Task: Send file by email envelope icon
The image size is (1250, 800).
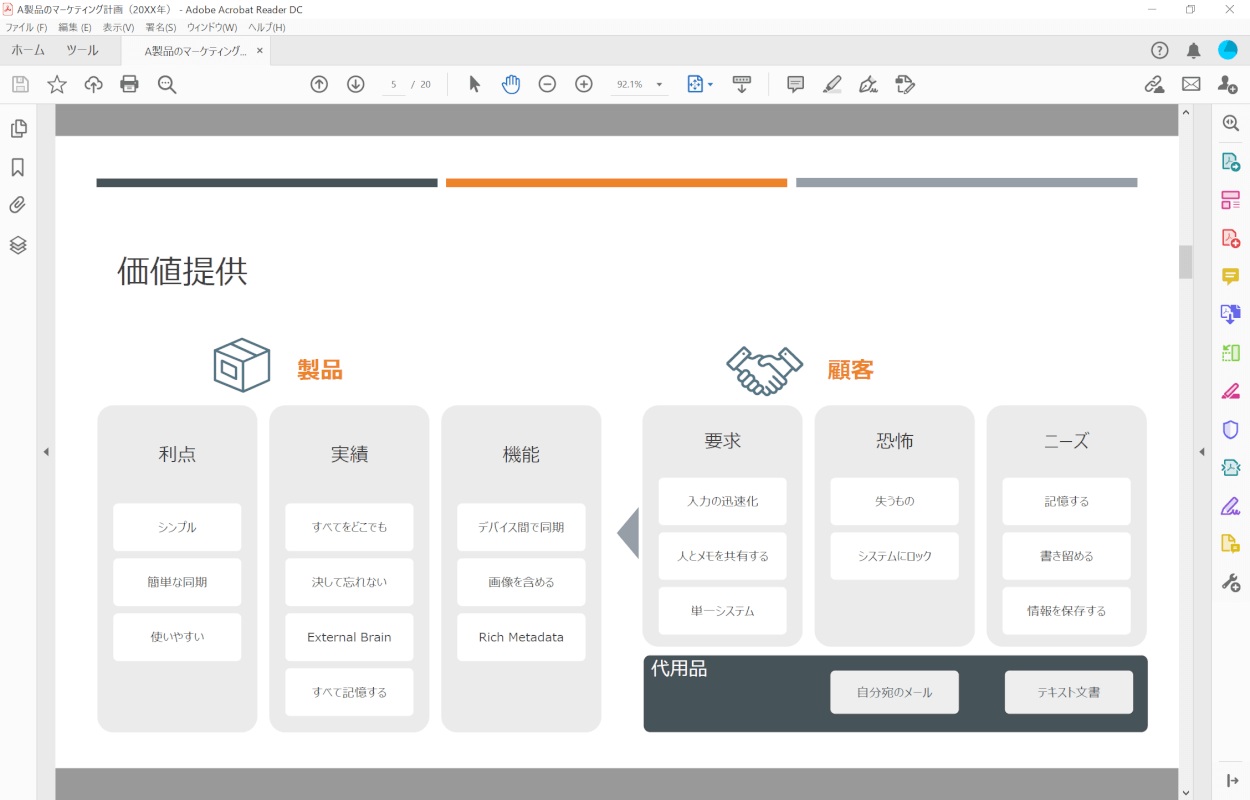Action: point(1191,84)
